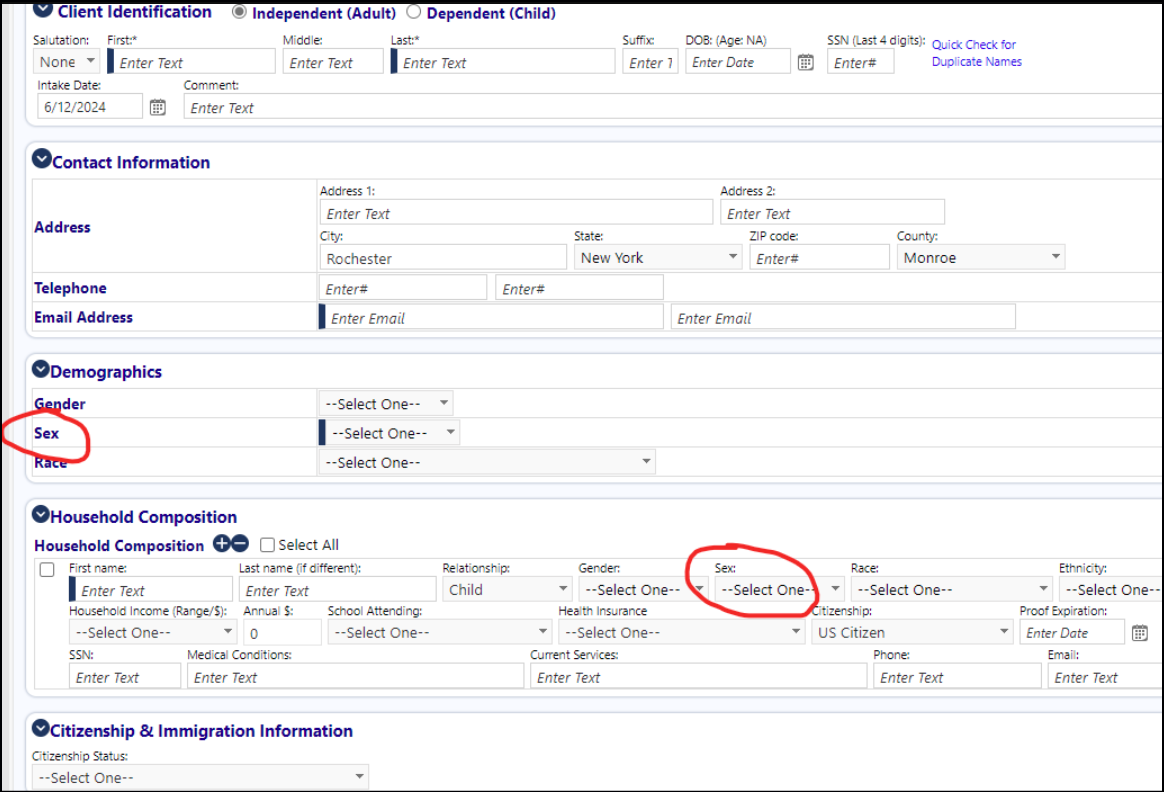Open the Proof Expiration calendar picker
Screen dimensions: 1164x792
click(1140, 633)
